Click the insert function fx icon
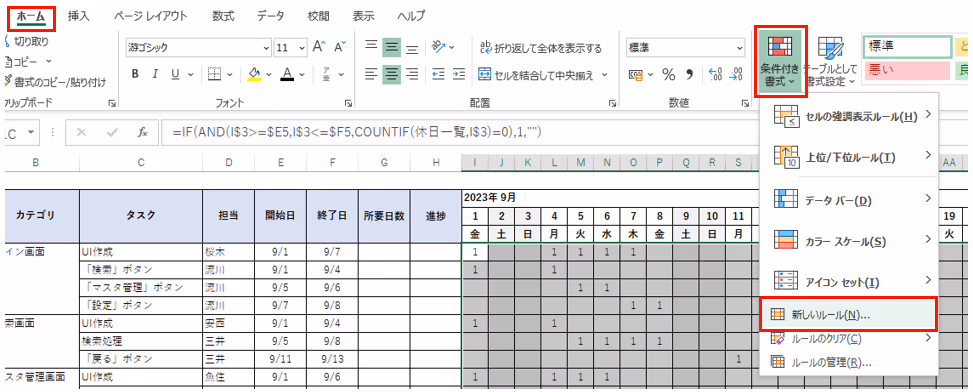973x392 pixels. 143,132
